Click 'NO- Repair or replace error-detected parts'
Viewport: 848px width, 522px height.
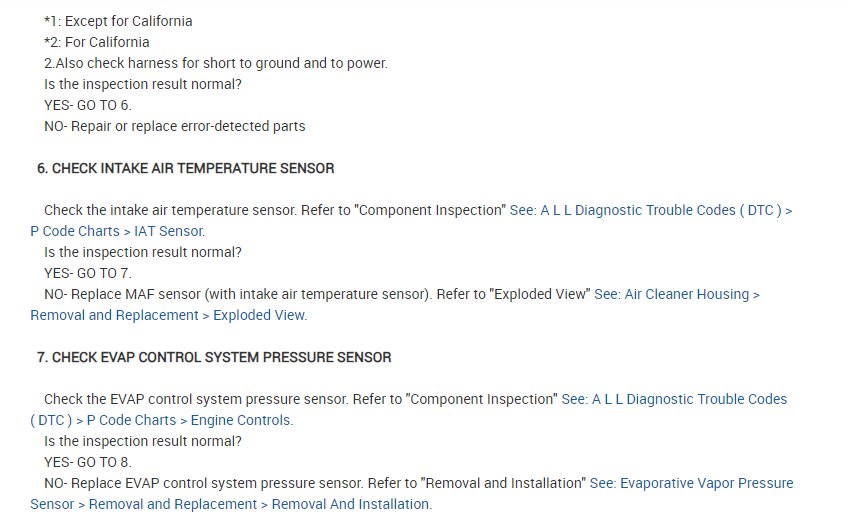click(175, 126)
